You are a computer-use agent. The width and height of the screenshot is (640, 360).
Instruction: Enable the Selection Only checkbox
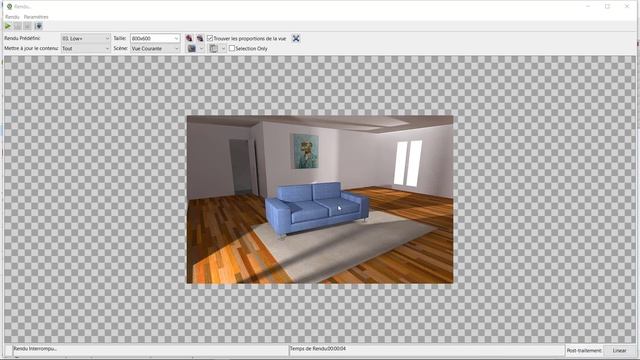[232, 49]
